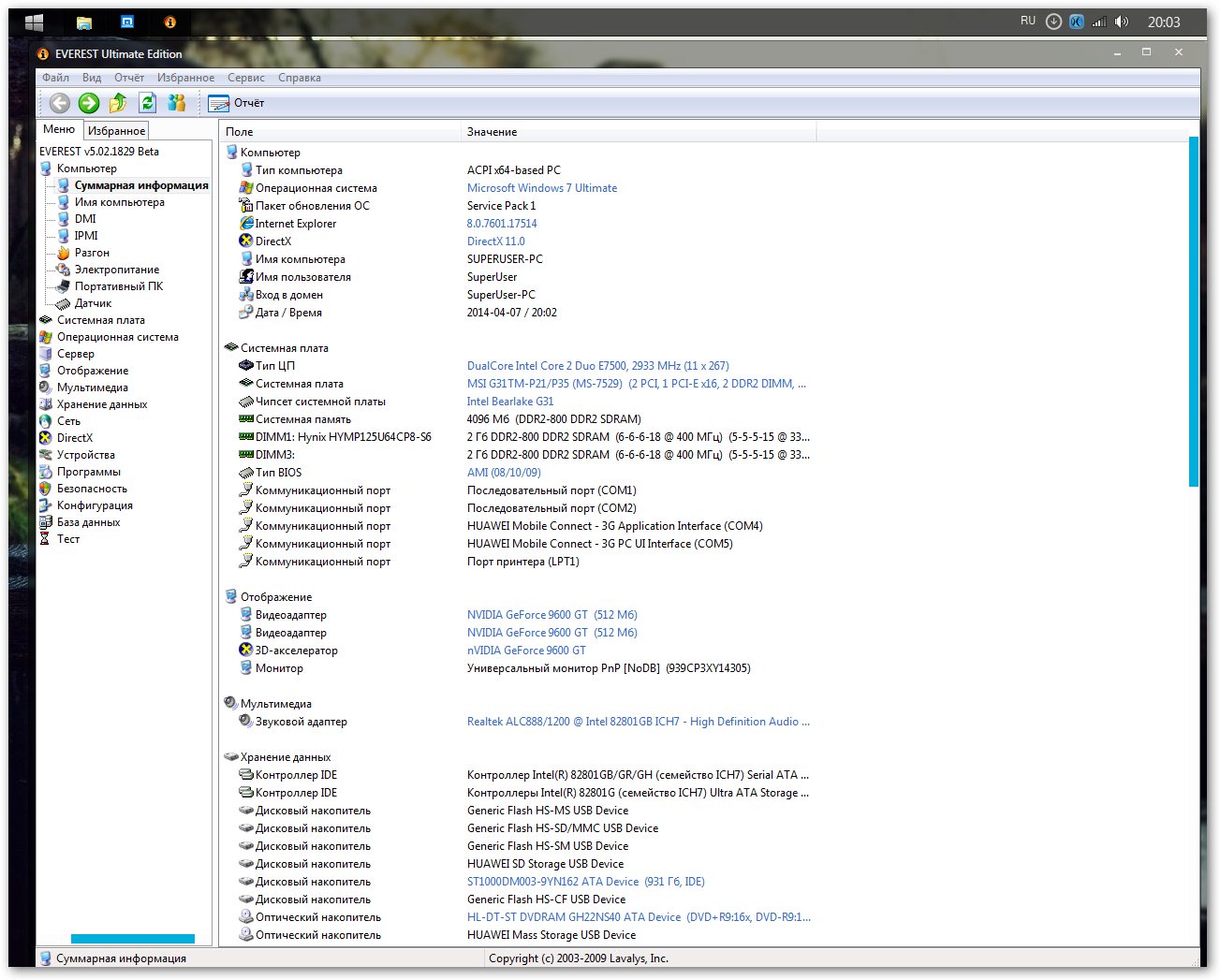Go up one level using the Up icon

click(x=118, y=103)
